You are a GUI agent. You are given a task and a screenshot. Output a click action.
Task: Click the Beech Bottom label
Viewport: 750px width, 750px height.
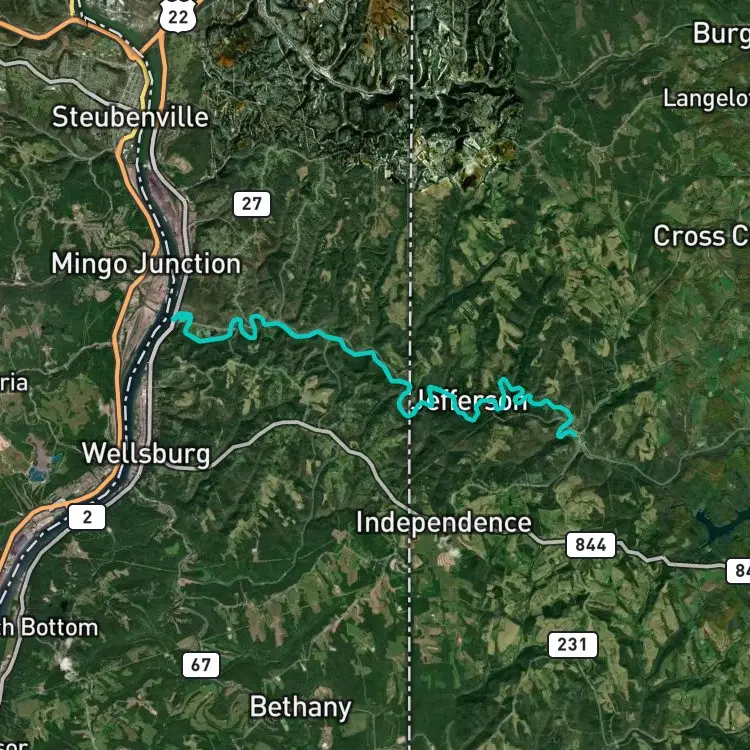(x=49, y=628)
